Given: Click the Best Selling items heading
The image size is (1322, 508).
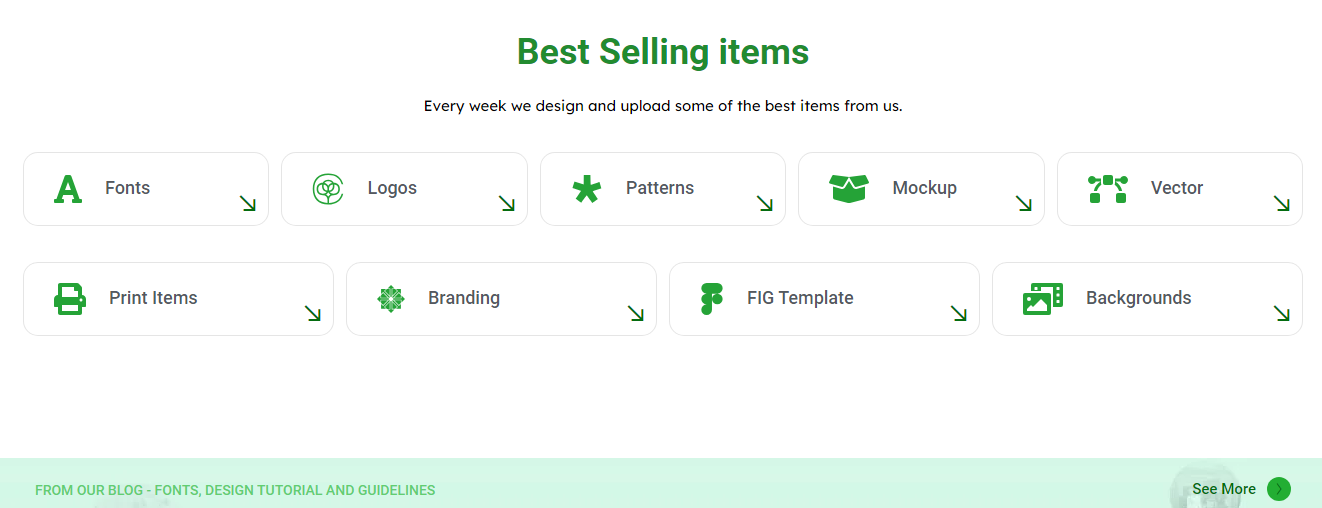Looking at the screenshot, I should (663, 51).
